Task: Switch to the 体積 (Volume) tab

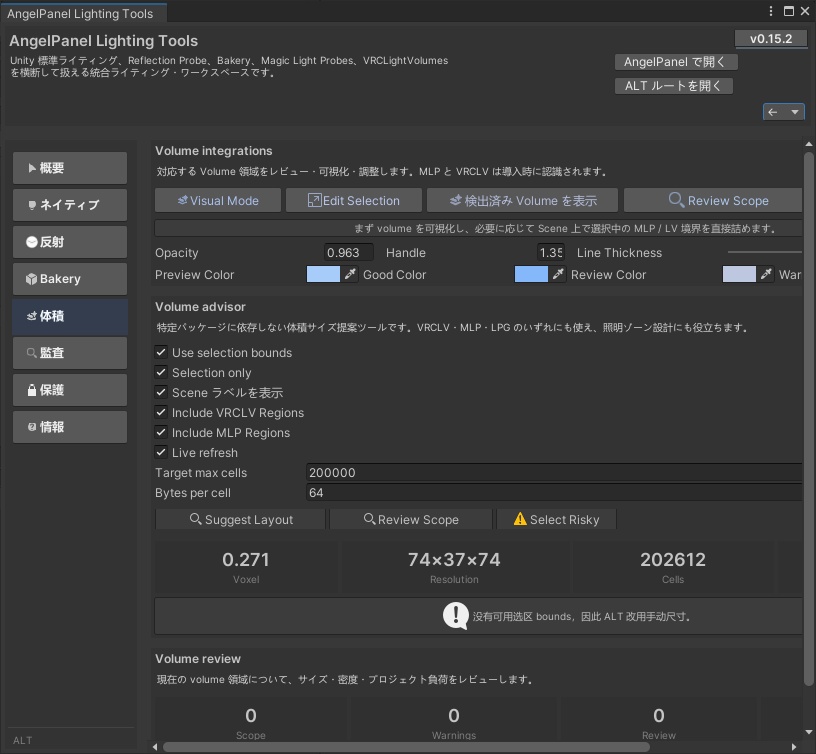Action: tap(69, 316)
